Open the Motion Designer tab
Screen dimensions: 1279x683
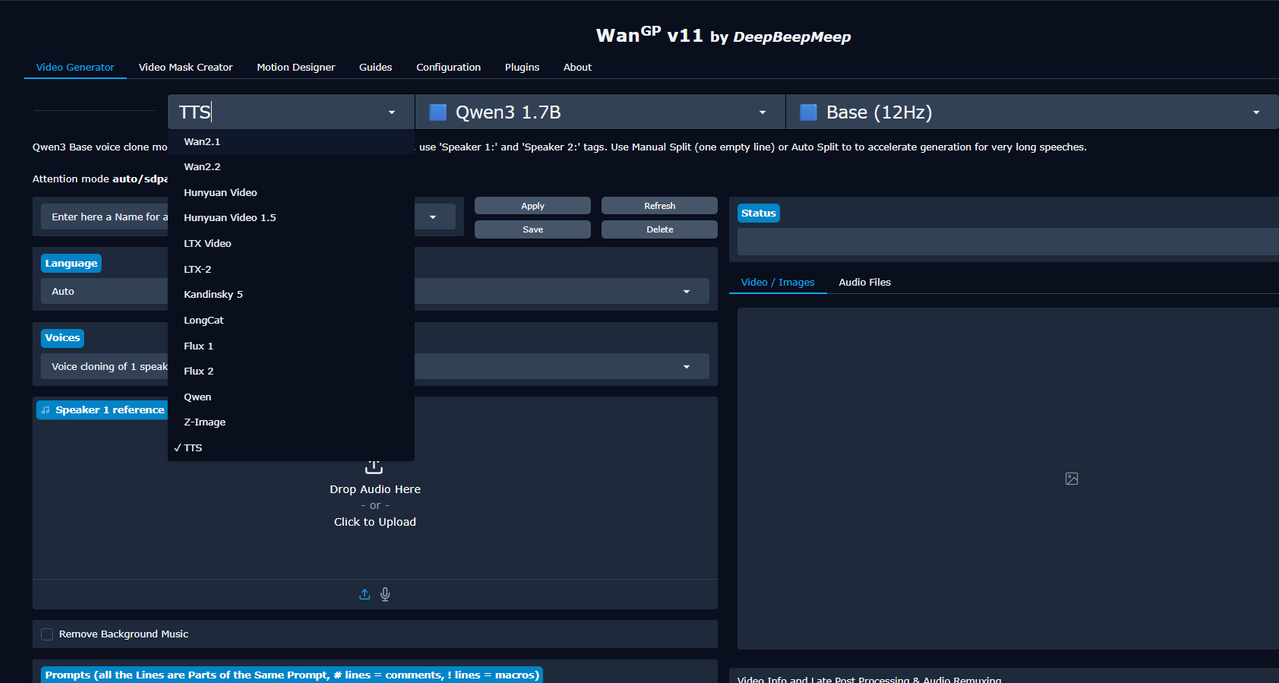[x=296, y=67]
